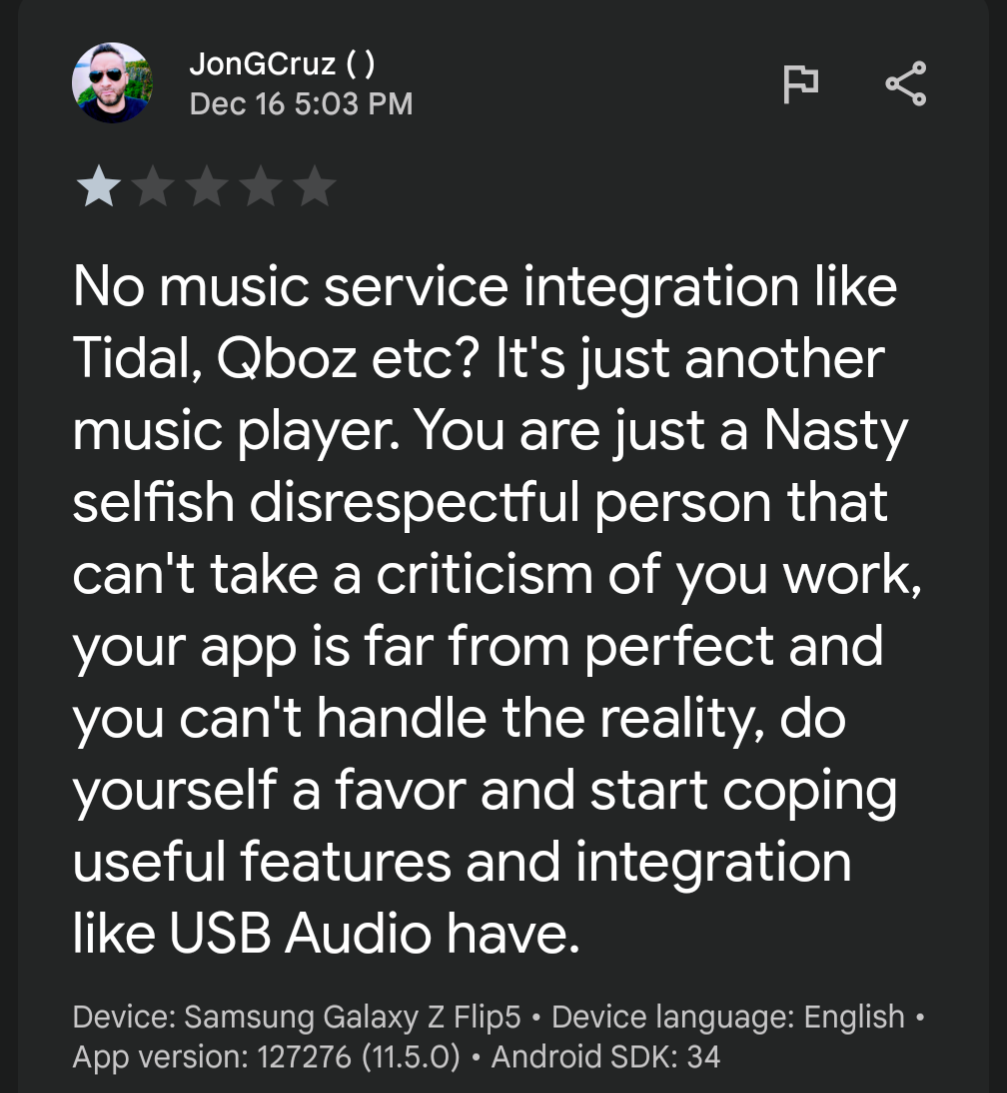Click the words 'selfish disrespectful person'
The width and height of the screenshot is (1007, 1093).
422,503
